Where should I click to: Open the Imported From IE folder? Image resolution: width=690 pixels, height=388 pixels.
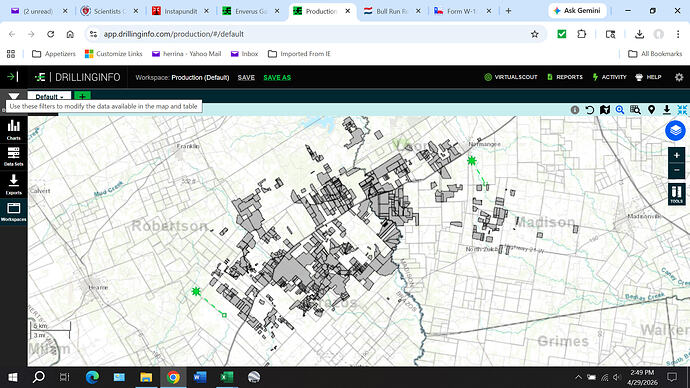point(299,54)
